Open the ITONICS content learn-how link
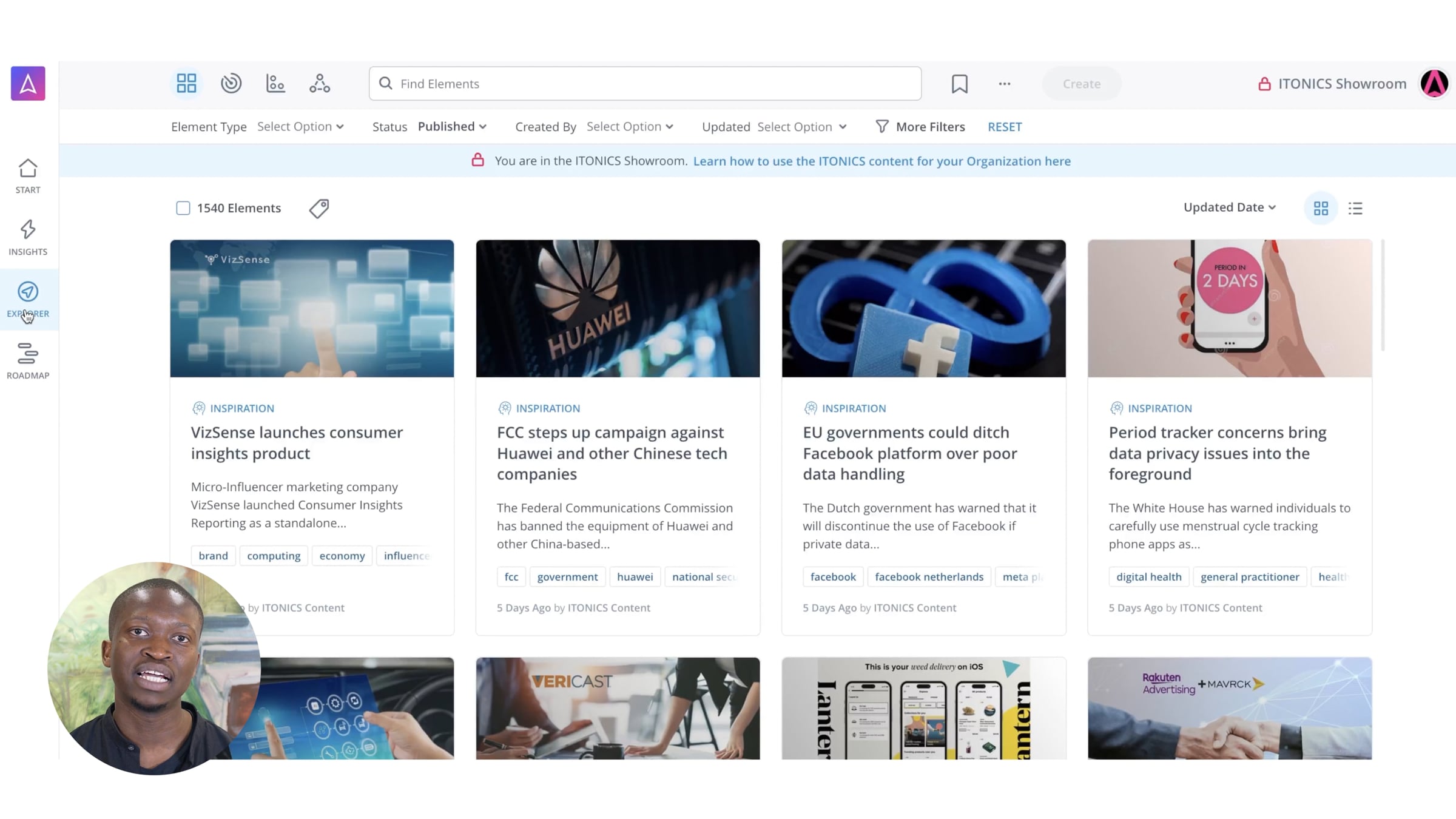Viewport: 1456px width, 819px height. pyautogui.click(x=881, y=161)
